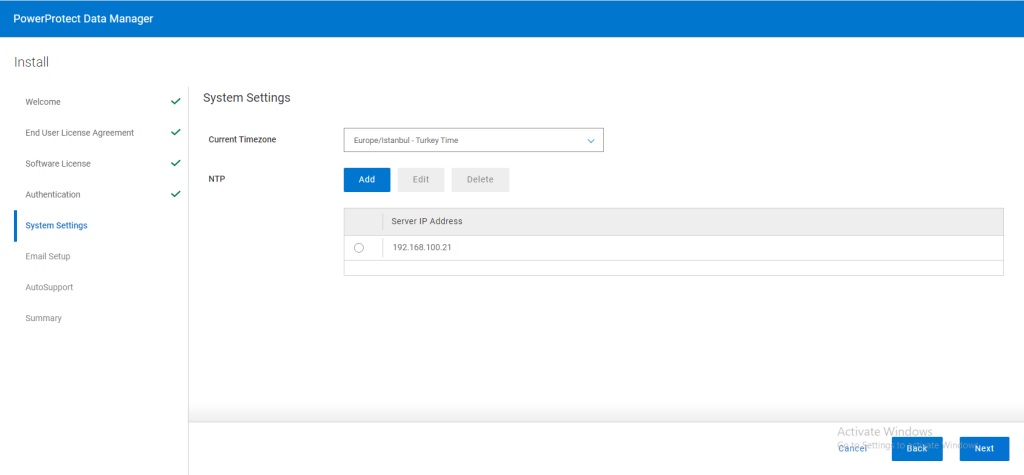Click the Software License completed checkmark
The height and width of the screenshot is (475, 1024).
[x=176, y=163]
